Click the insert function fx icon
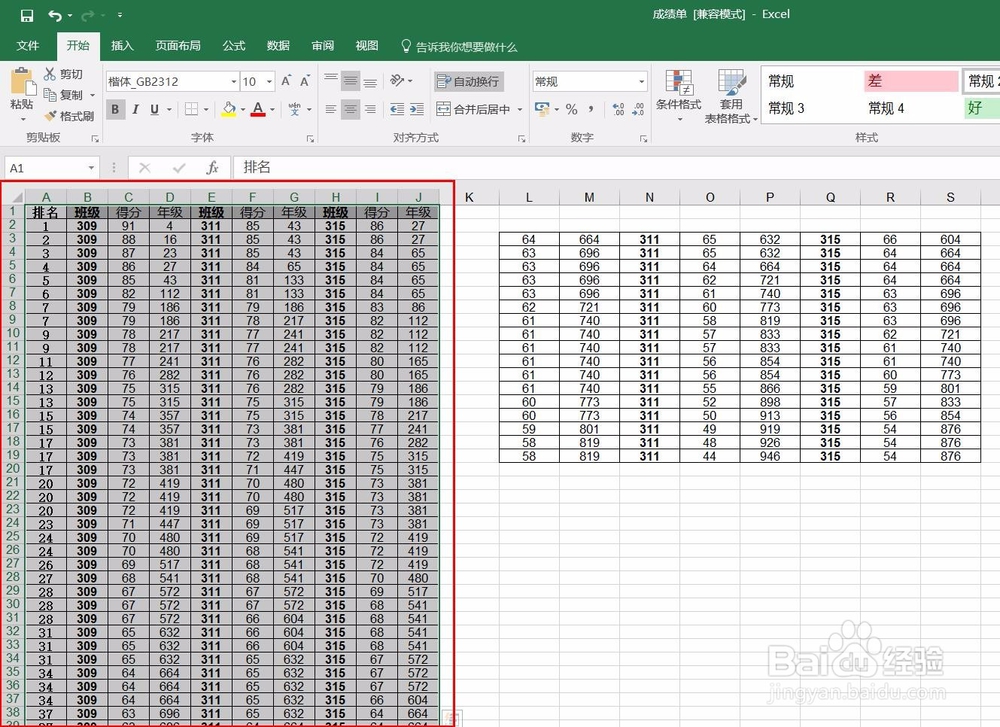This screenshot has width=1000, height=727. tap(212, 168)
